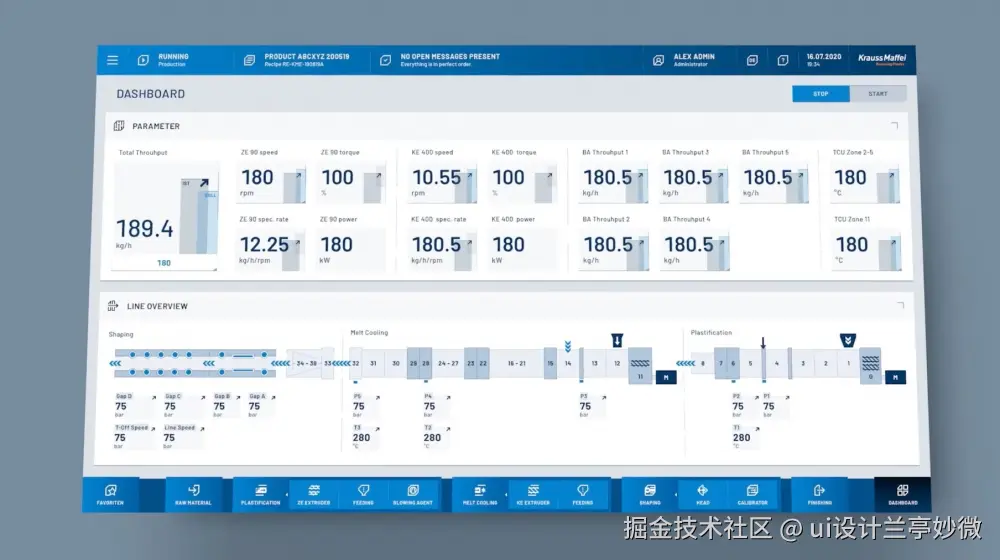Open the messages status icon

[x=385, y=60]
